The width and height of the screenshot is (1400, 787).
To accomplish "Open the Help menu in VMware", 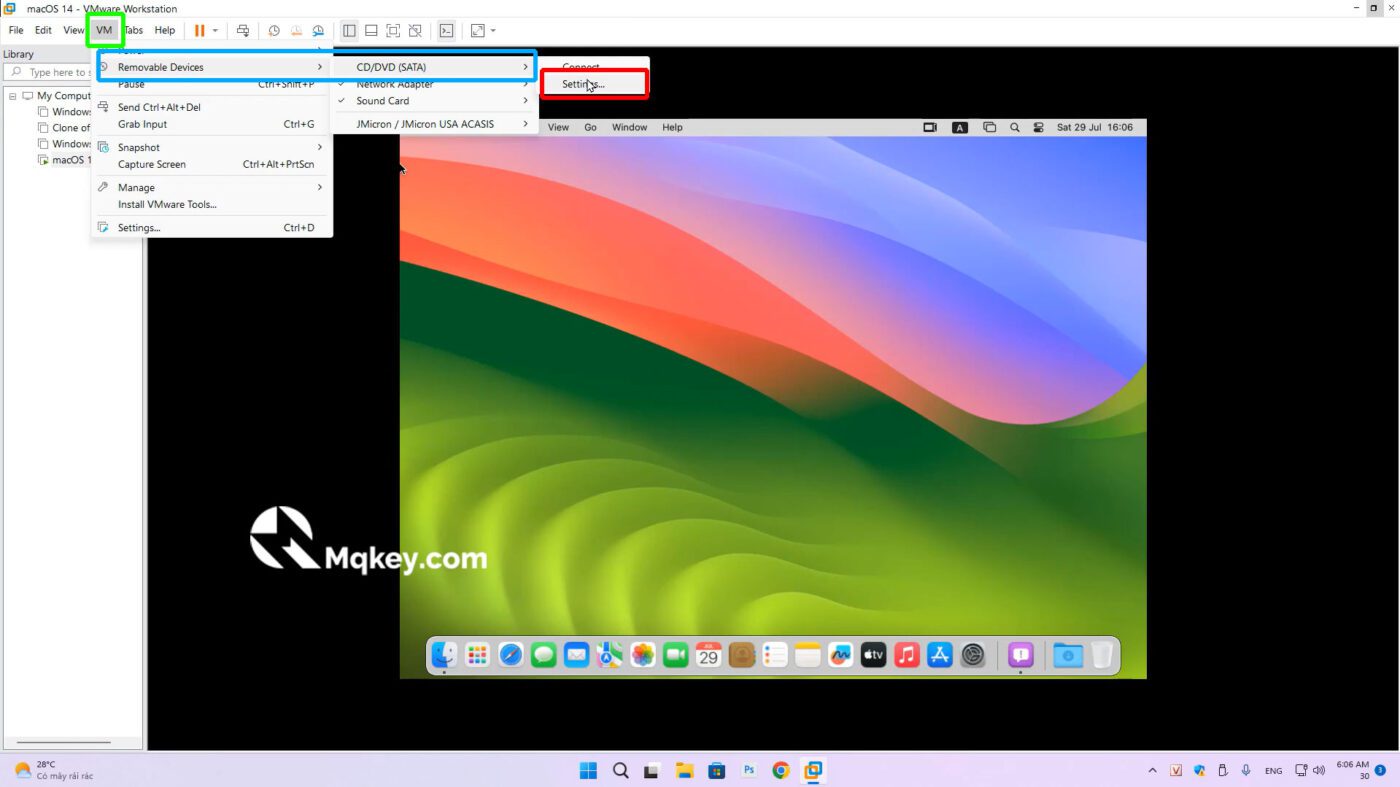I will click(x=165, y=30).
